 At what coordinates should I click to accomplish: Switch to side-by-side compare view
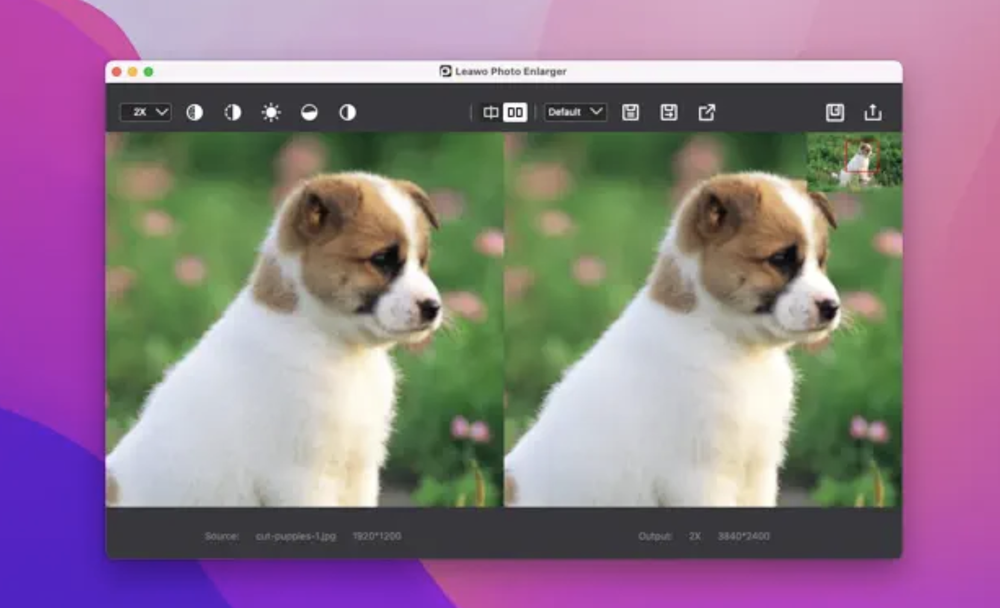515,113
